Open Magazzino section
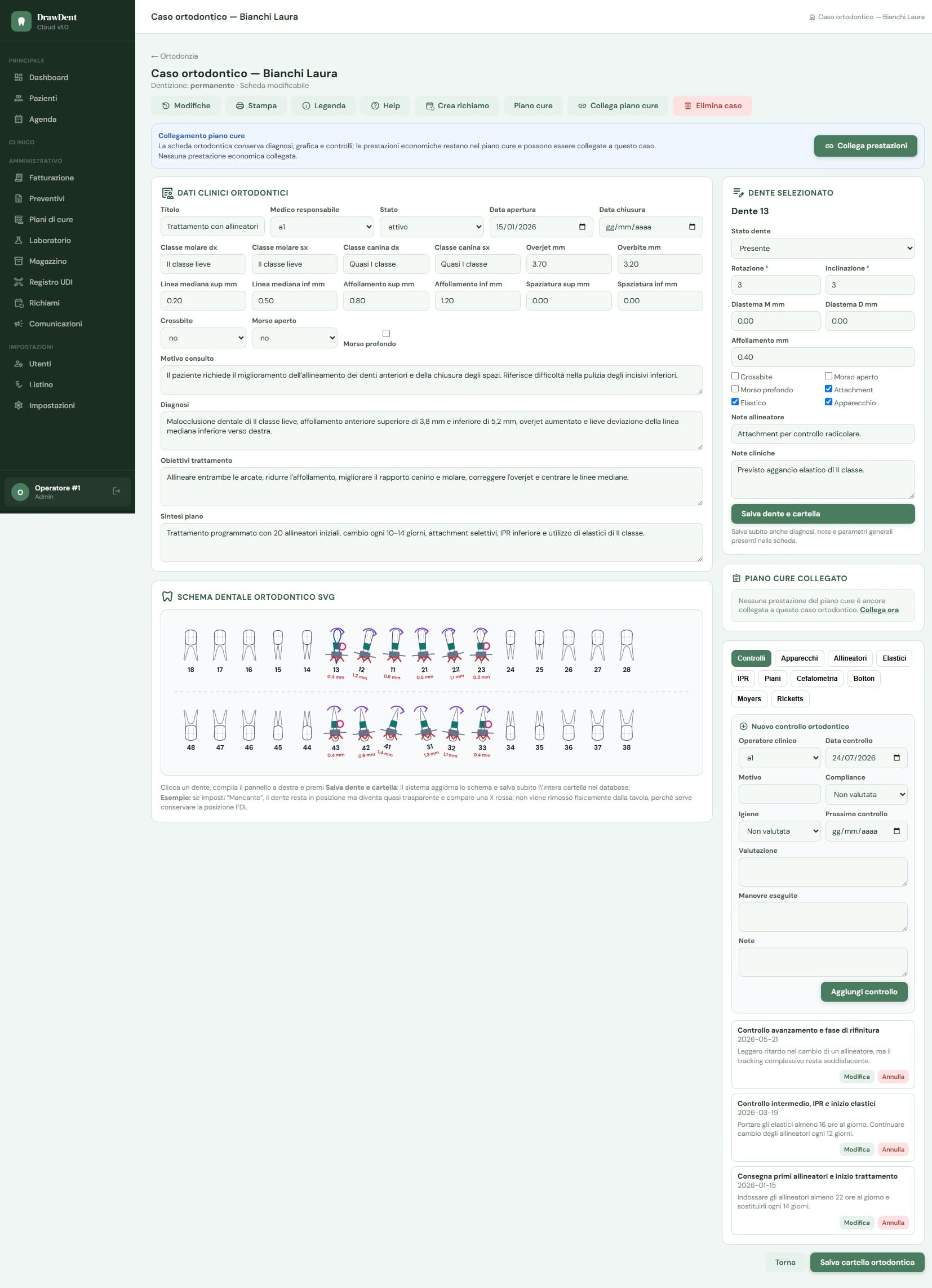 point(68,261)
